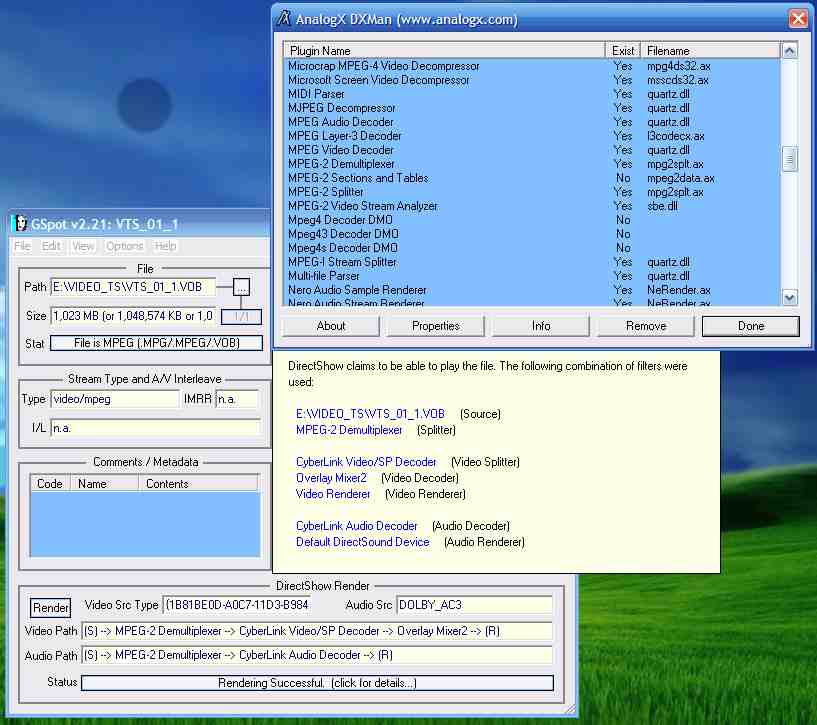Image resolution: width=817 pixels, height=725 pixels.
Task: Select the Microsoft Screen Video Decompressor row
Action: click(533, 80)
